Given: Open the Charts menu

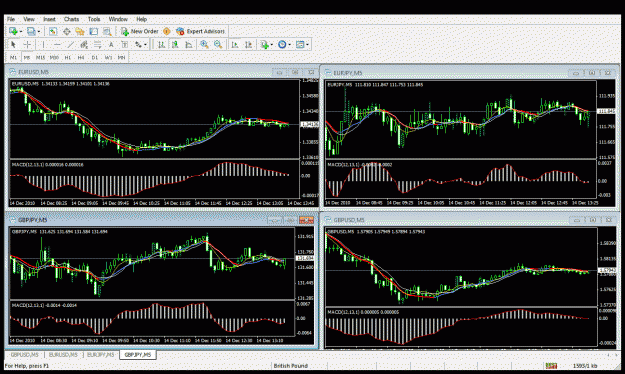Looking at the screenshot, I should (71, 19).
